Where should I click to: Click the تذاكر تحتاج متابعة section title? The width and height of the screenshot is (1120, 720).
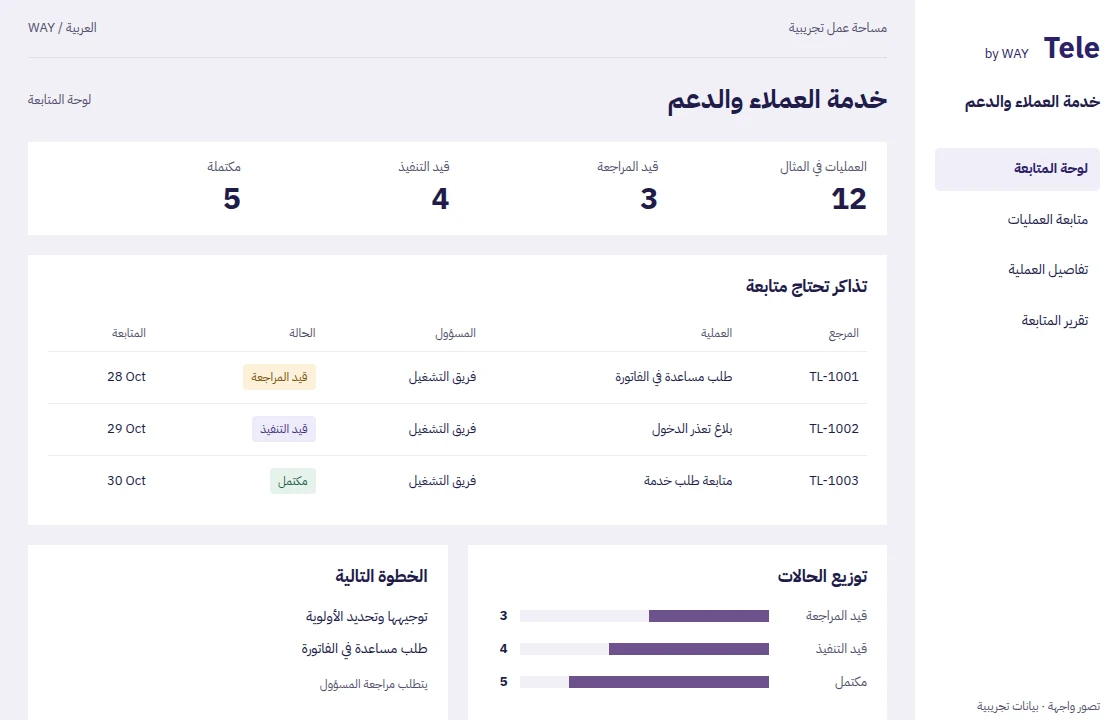coord(806,286)
